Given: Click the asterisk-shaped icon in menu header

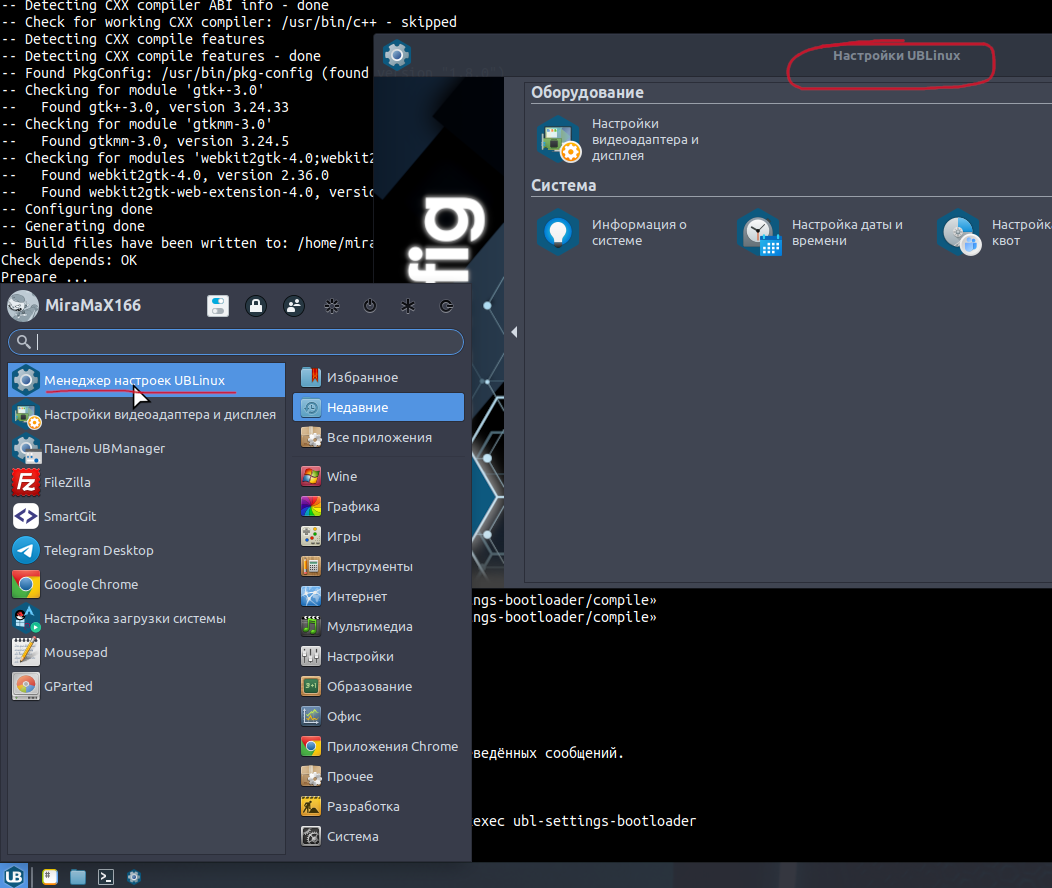Looking at the screenshot, I should coord(408,306).
